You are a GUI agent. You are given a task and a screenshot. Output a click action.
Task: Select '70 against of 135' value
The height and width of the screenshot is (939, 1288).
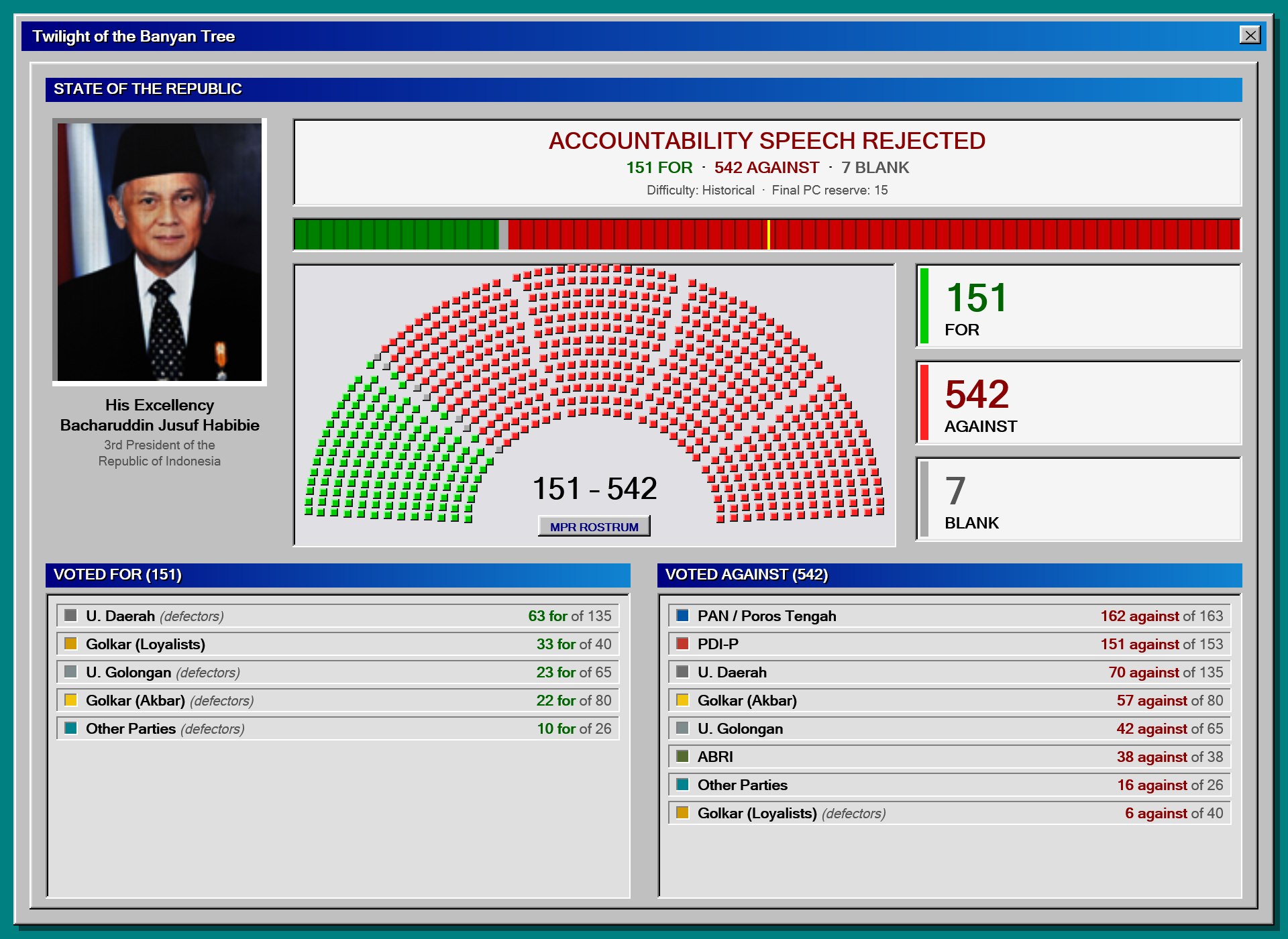[1165, 672]
